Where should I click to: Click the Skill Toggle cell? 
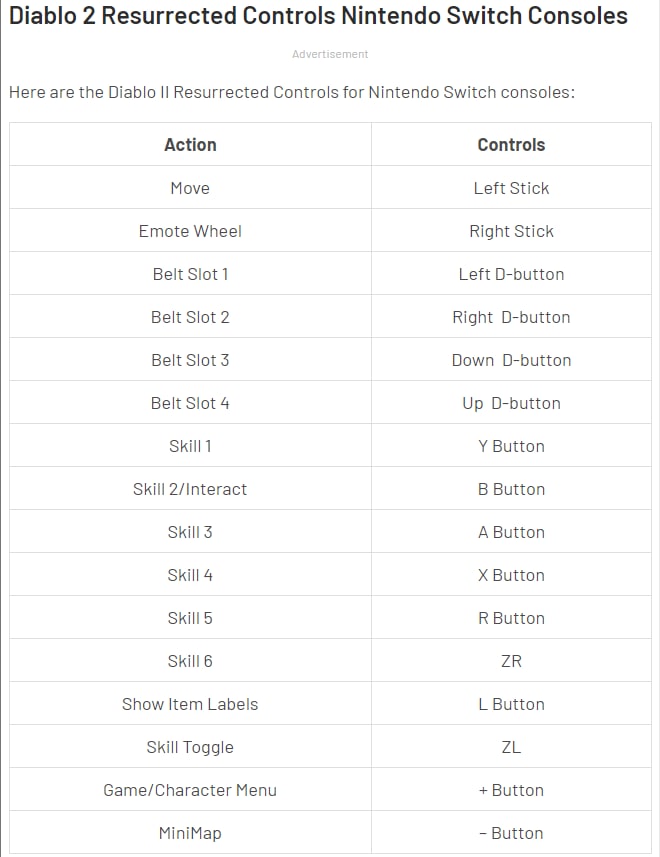click(190, 747)
